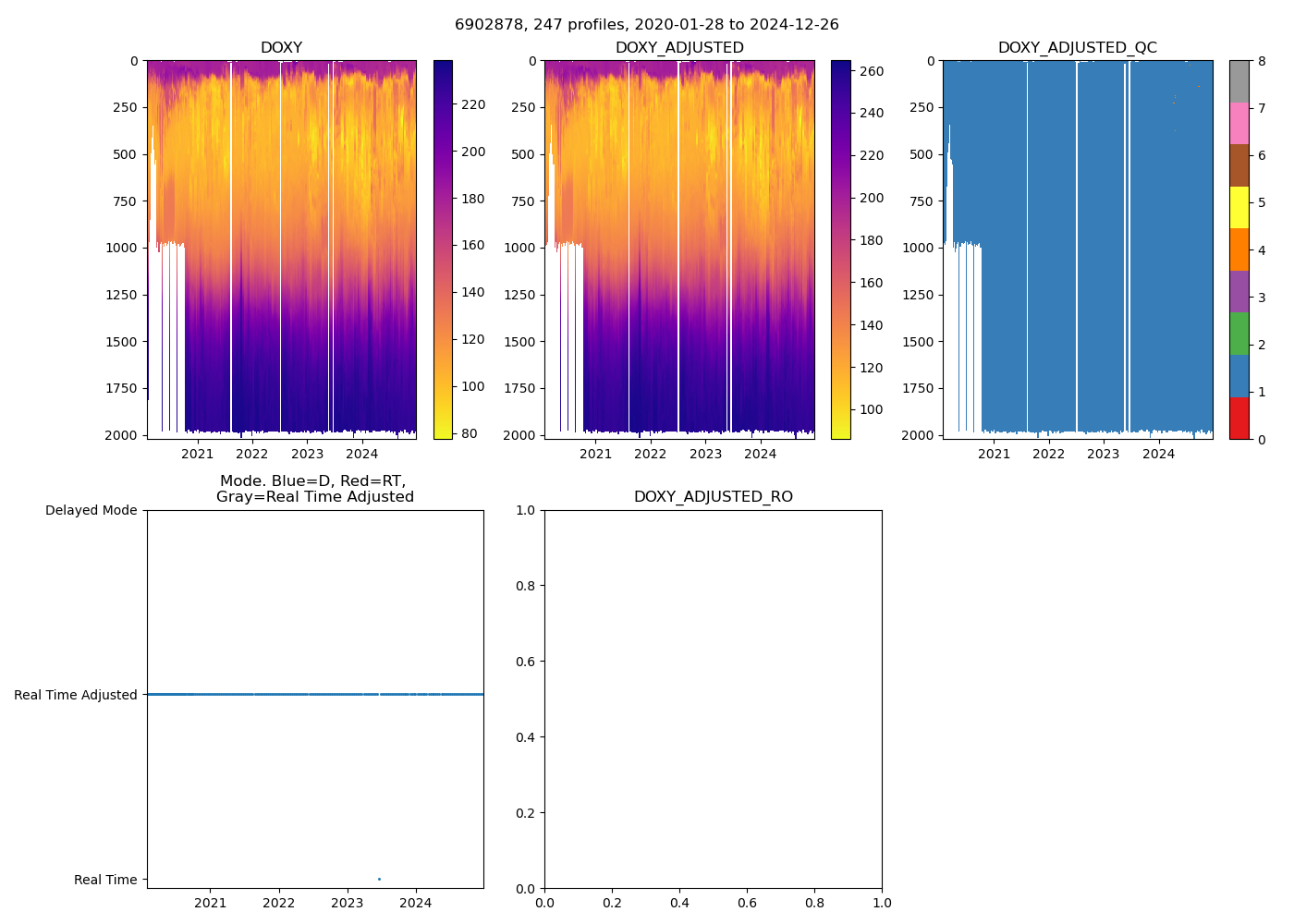Click the gray top segment of QC colorbar
1294x924 pixels.
(1239, 81)
